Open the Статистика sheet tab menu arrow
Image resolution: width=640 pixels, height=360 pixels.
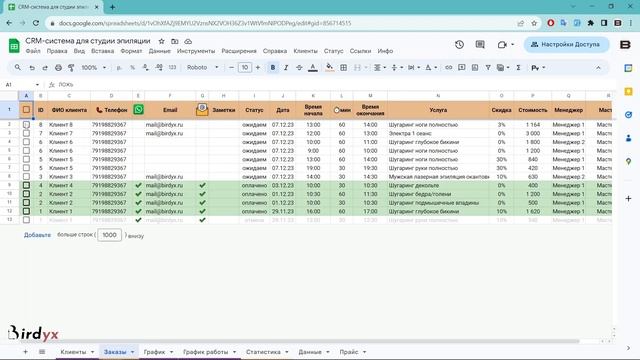click(287, 352)
